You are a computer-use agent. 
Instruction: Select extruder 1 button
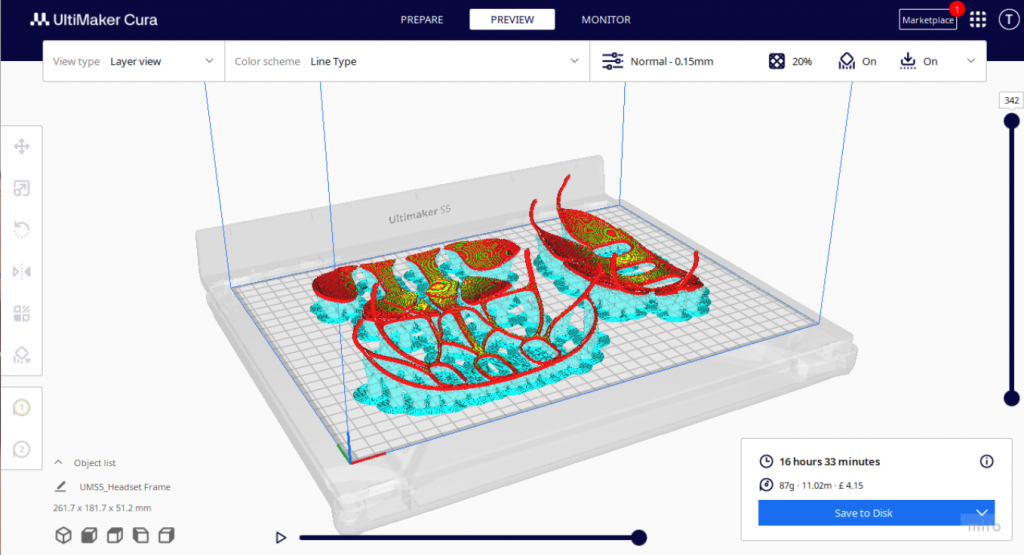22,408
